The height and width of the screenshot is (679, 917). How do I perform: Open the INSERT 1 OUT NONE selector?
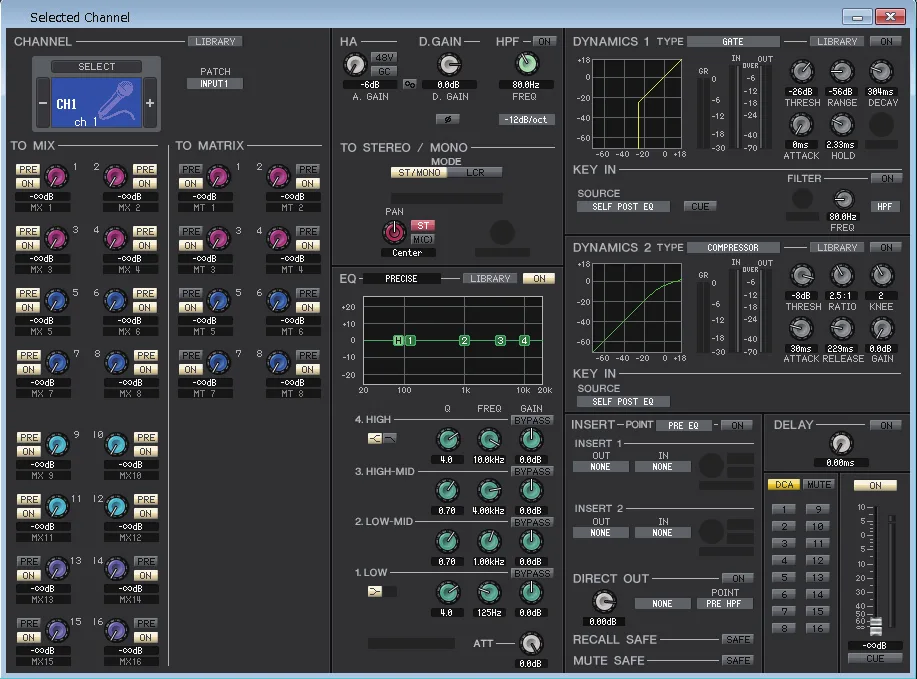pos(601,467)
